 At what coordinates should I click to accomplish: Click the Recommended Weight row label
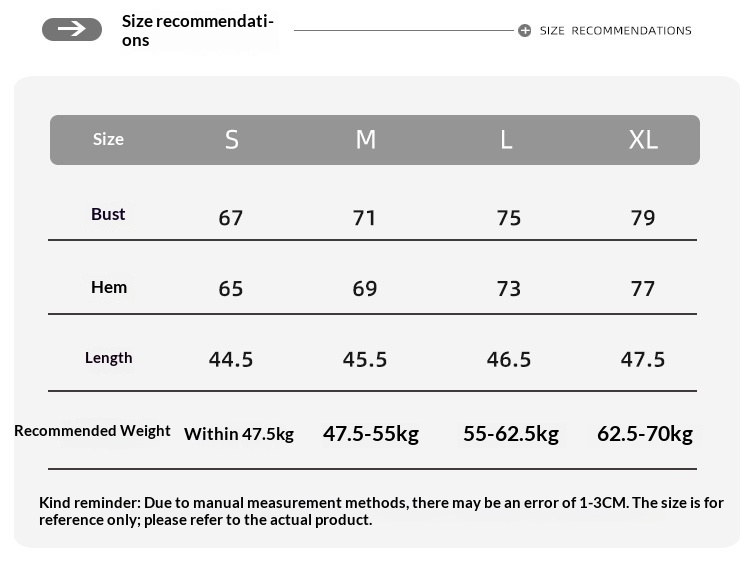click(92, 431)
